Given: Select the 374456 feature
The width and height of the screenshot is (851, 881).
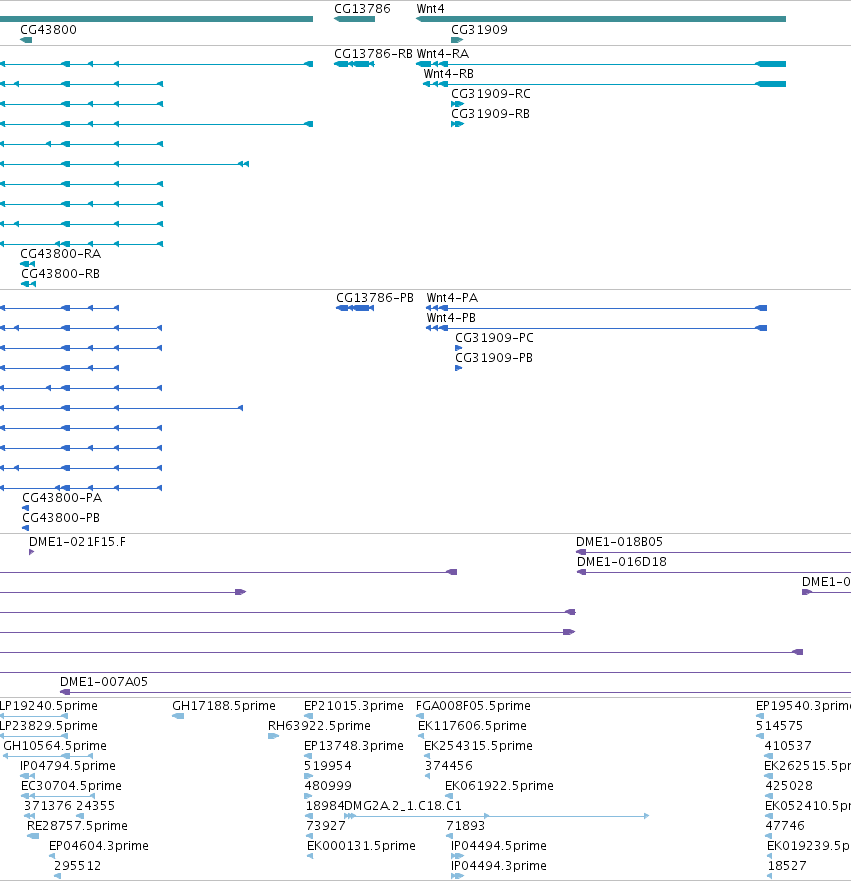Looking at the screenshot, I should (427, 776).
